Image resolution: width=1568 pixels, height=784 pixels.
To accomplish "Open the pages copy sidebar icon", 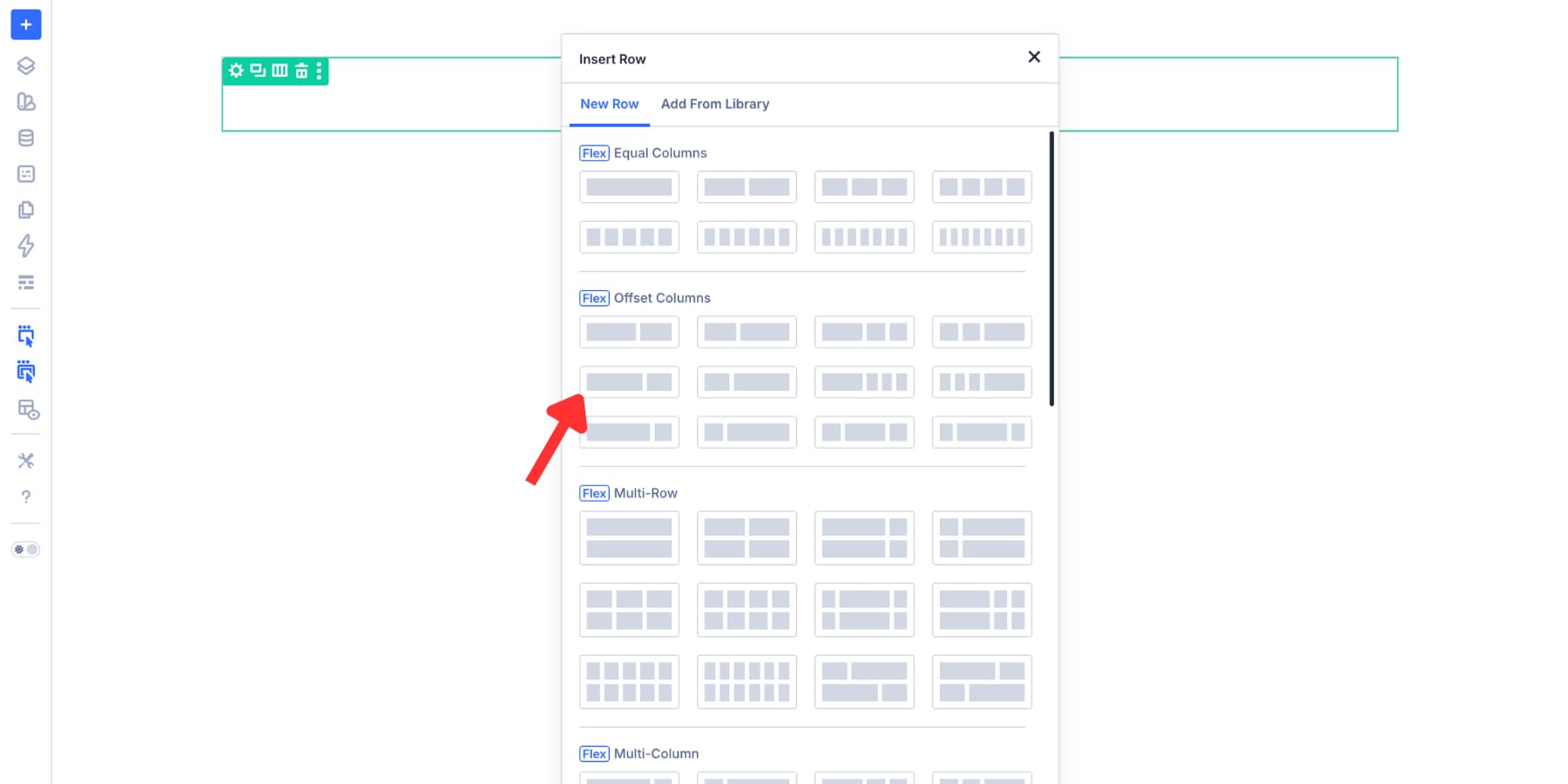I will click(26, 210).
